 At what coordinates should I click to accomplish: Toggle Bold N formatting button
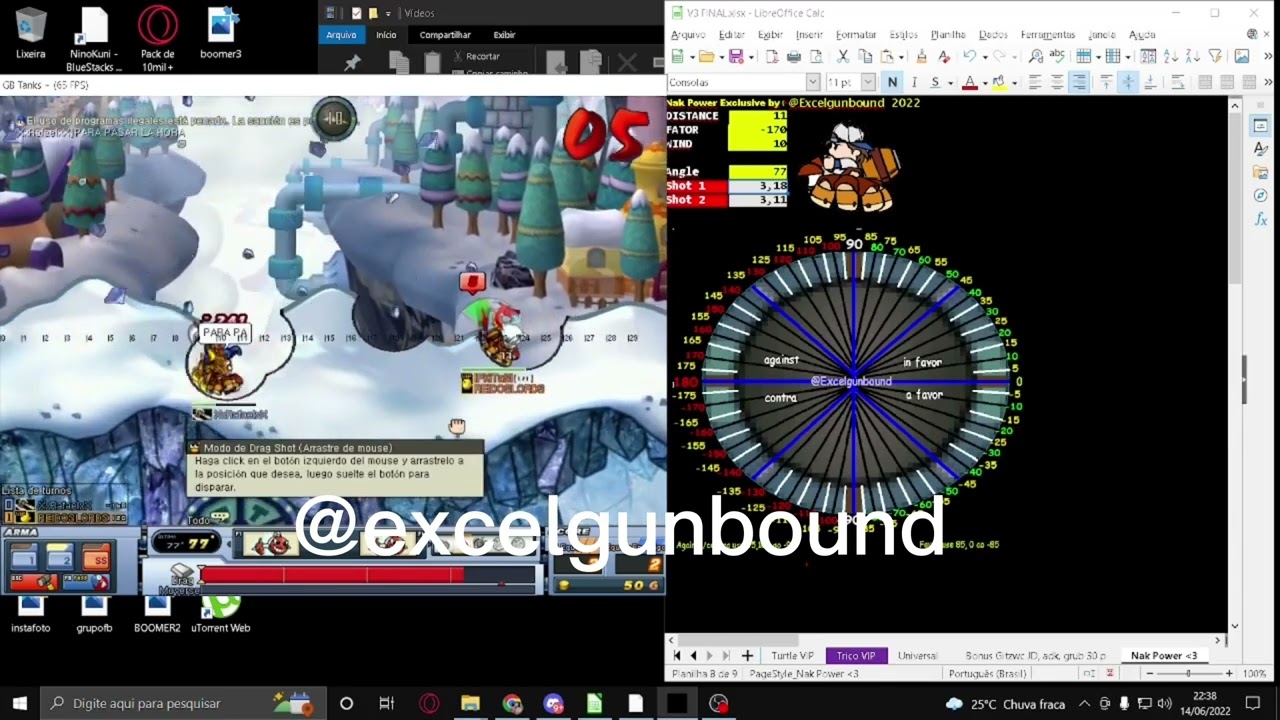click(892, 82)
